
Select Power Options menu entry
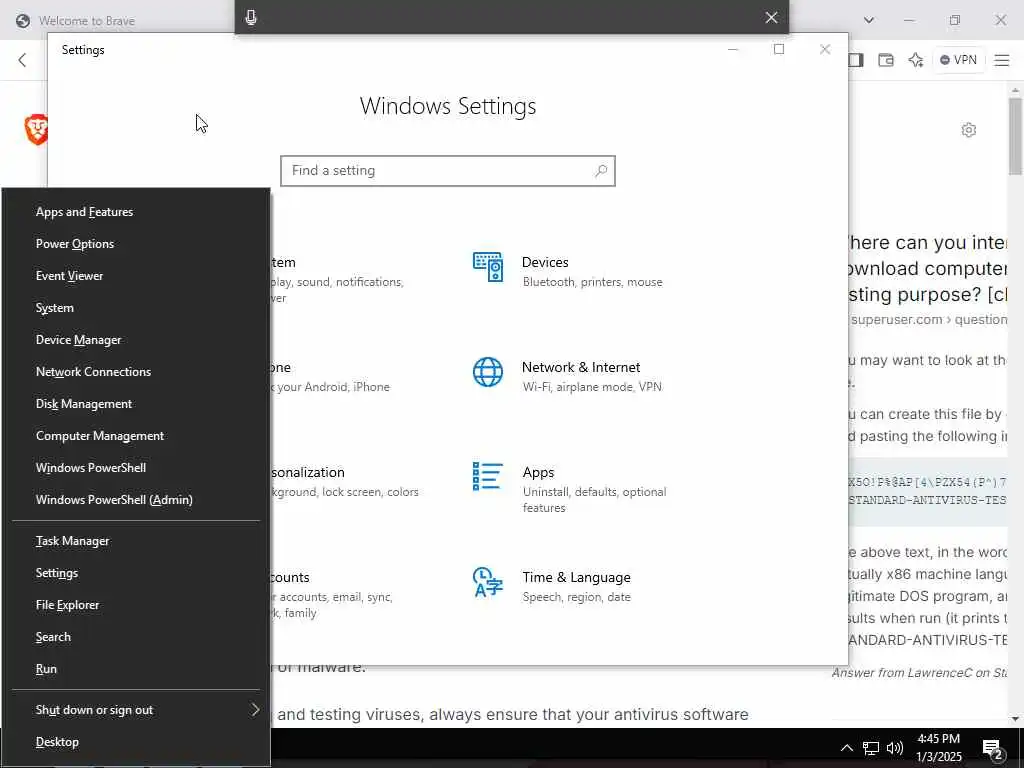click(136, 244)
